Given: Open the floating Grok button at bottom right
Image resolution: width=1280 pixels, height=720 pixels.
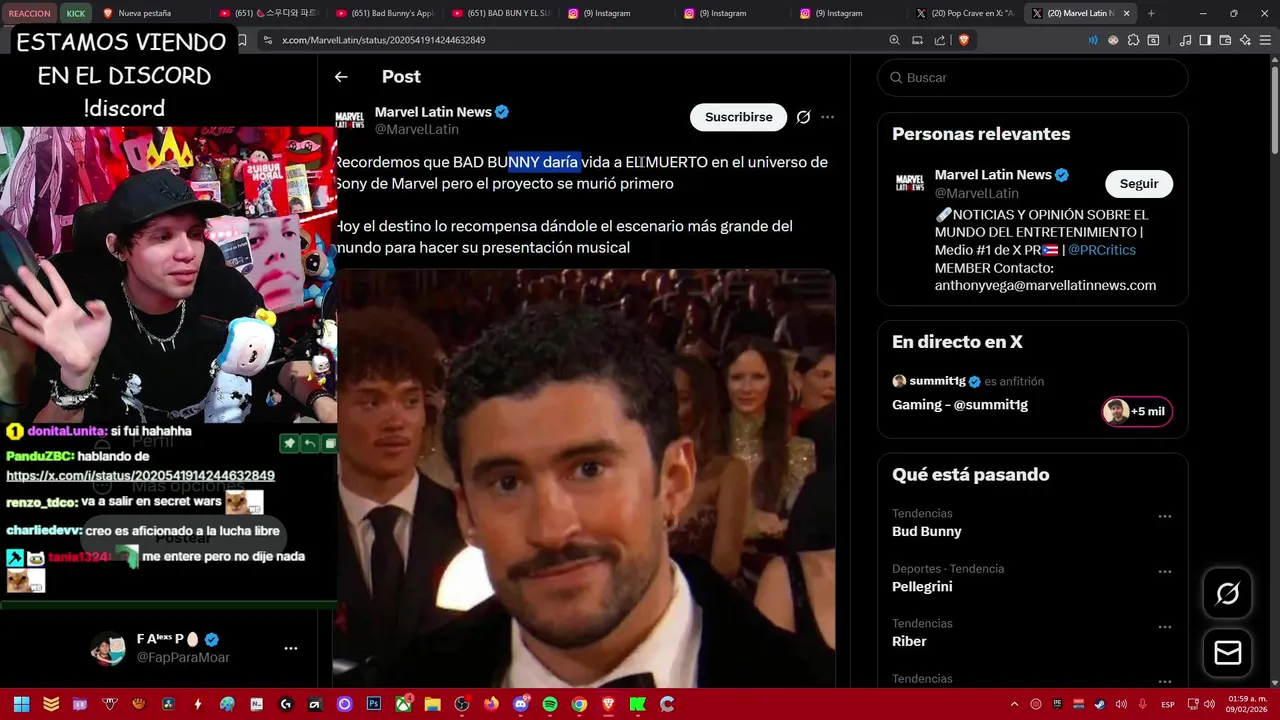Looking at the screenshot, I should (1227, 594).
